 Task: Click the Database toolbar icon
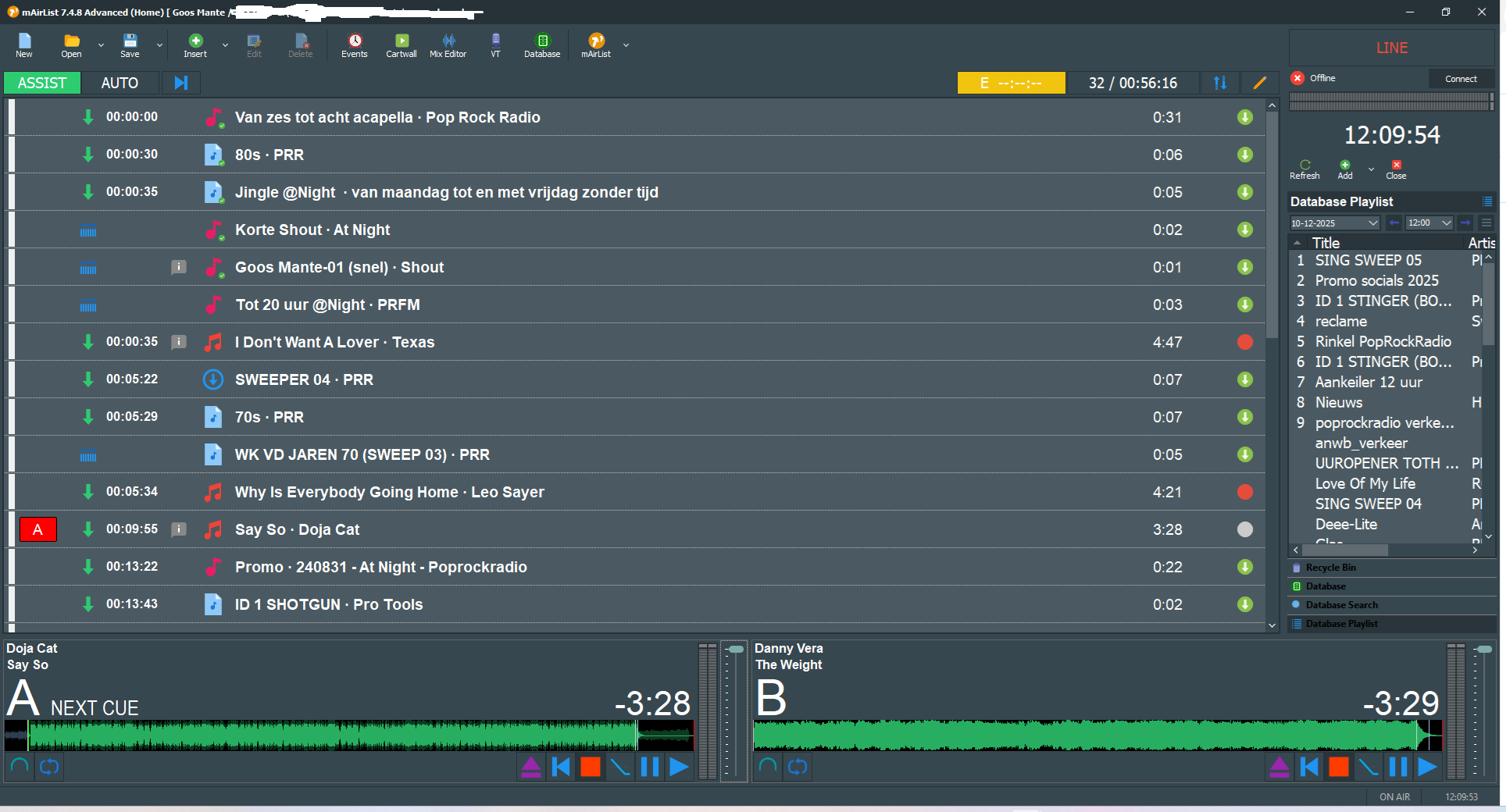(x=542, y=45)
